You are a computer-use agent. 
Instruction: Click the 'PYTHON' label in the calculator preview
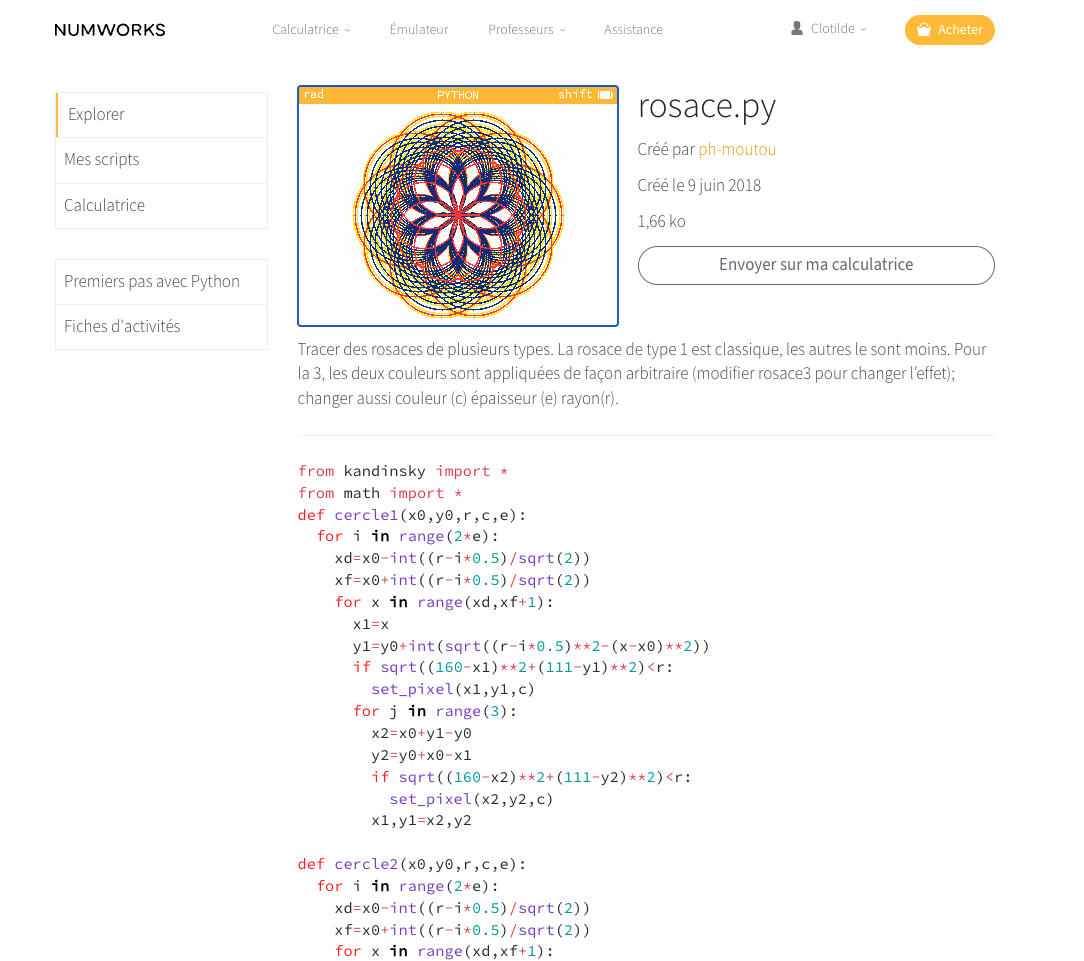click(458, 95)
